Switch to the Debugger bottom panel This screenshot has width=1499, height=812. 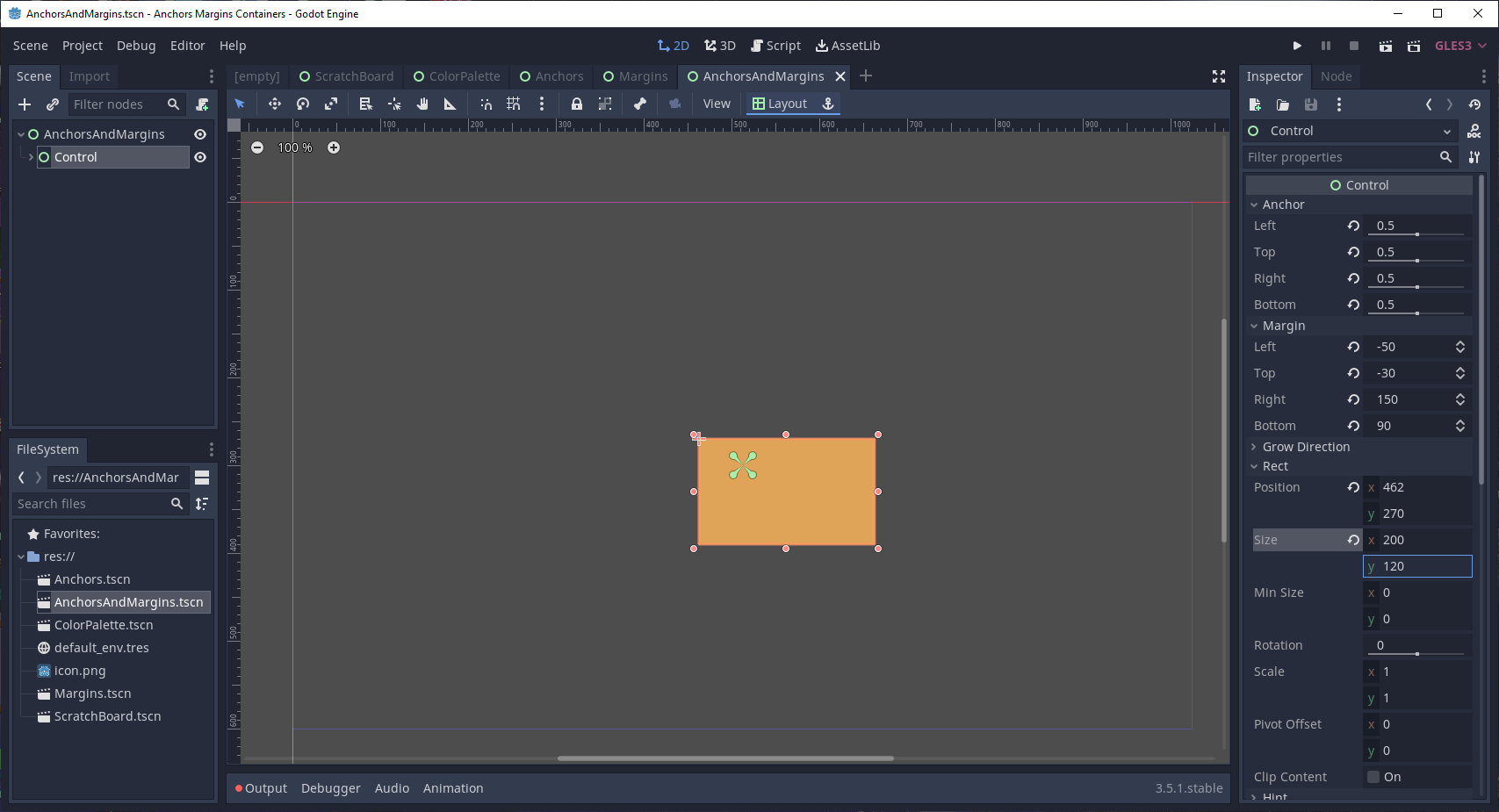[x=330, y=787]
